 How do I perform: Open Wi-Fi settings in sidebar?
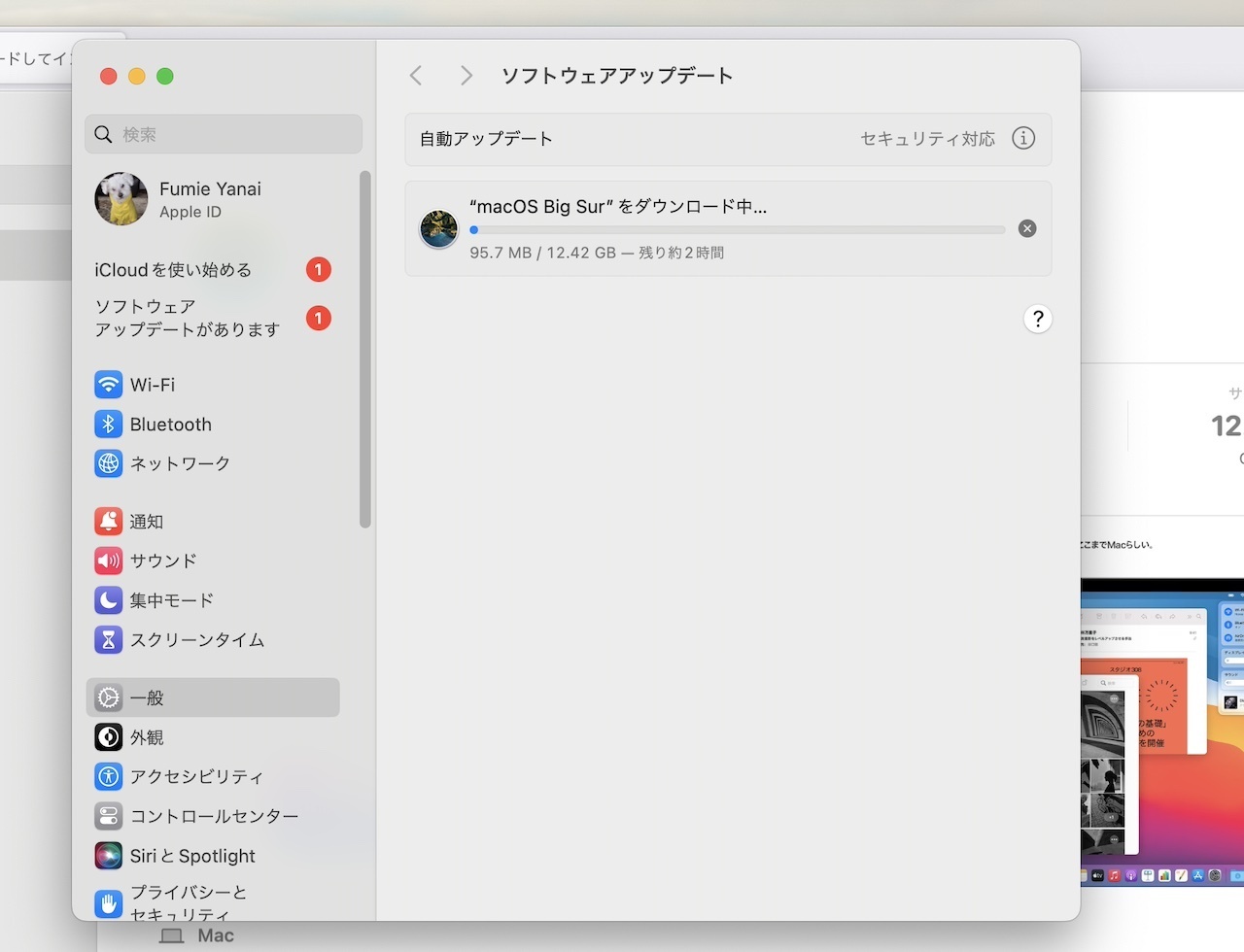pos(153,385)
